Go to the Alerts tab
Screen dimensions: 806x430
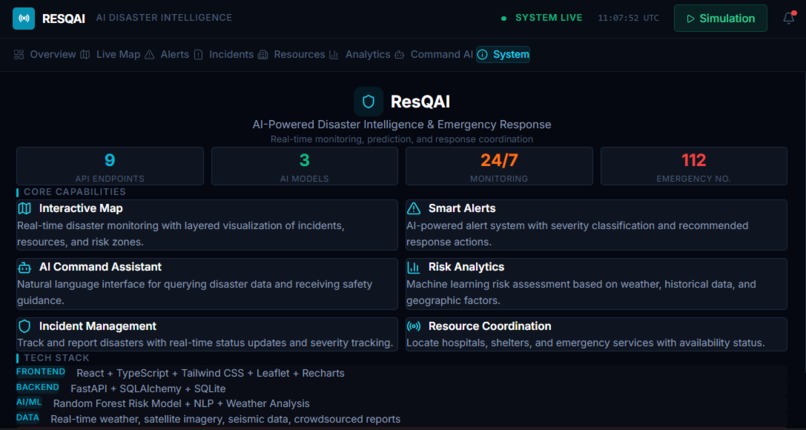[x=167, y=54]
